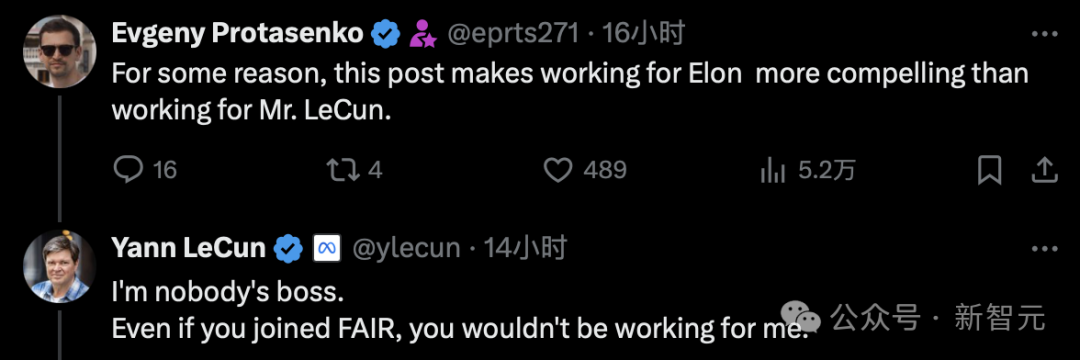View analytics bar chart icon showing 5.2万

point(773,170)
